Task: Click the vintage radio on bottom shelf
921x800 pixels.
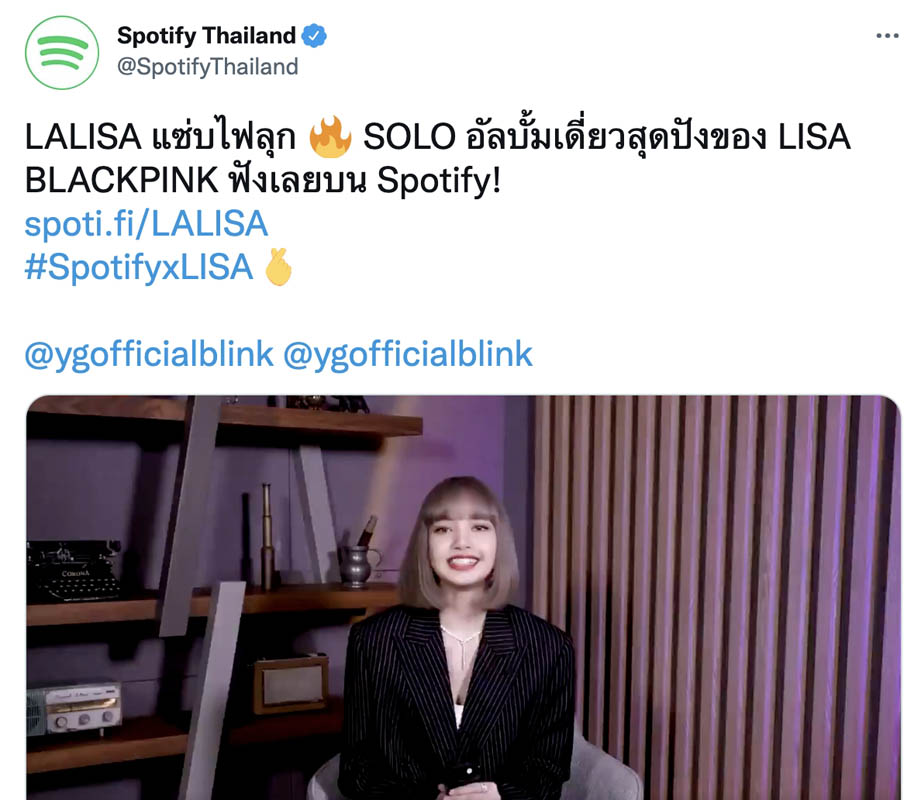Action: [x=75, y=707]
